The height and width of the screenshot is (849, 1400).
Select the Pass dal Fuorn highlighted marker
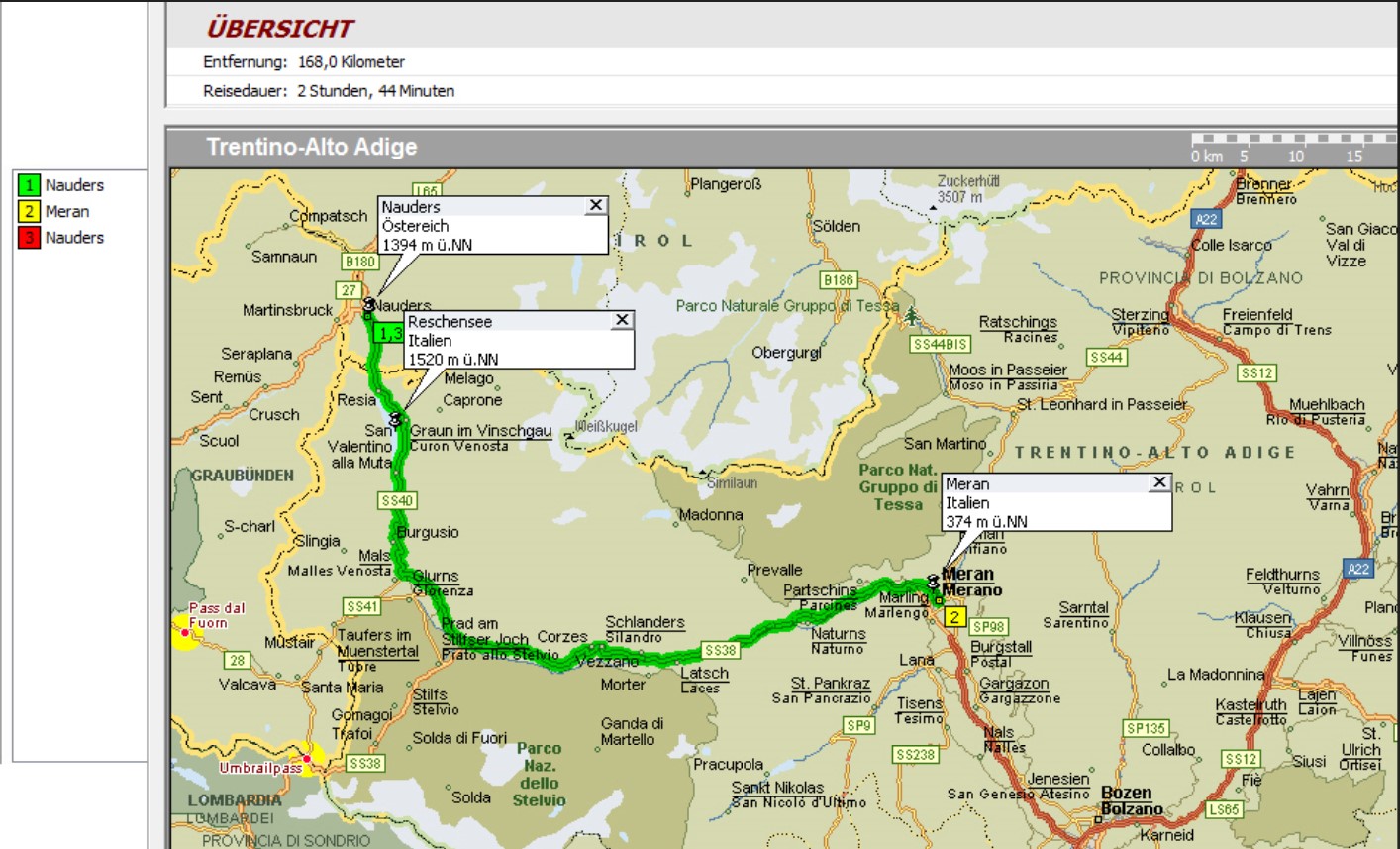coord(185,632)
